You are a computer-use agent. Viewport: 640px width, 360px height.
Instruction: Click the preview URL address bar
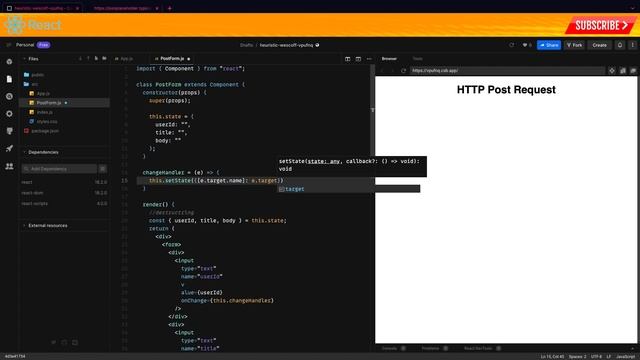(507, 71)
